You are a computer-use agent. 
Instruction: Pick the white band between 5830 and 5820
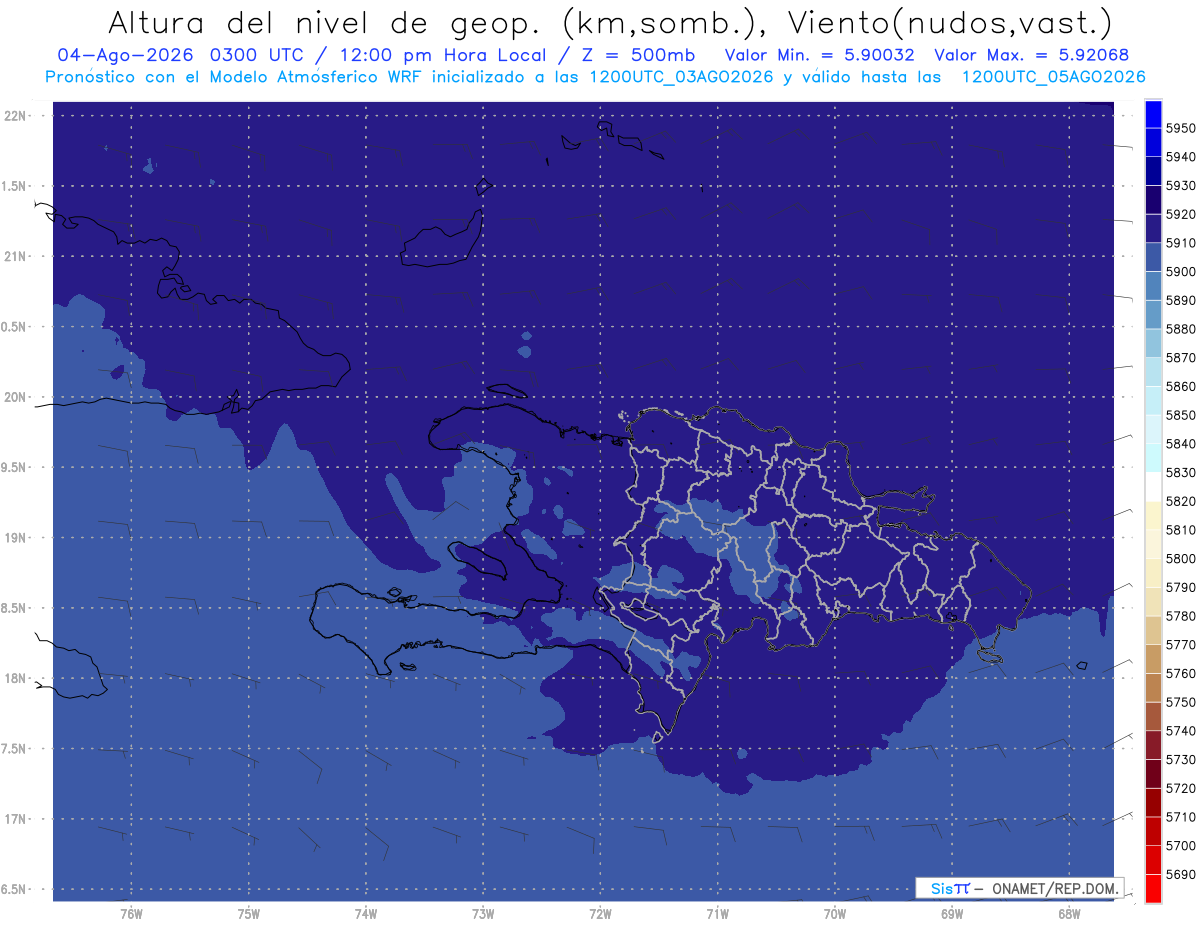pos(1153,486)
